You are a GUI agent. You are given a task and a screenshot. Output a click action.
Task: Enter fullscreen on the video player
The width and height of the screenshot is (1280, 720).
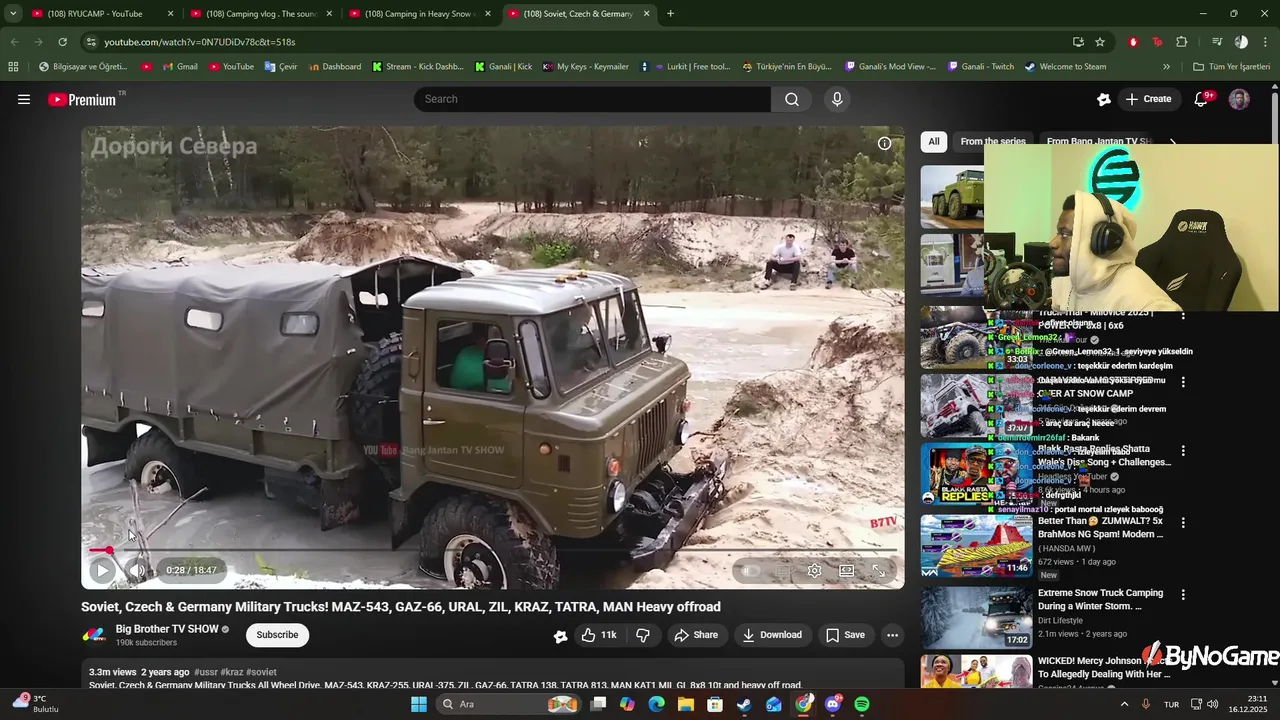pyautogui.click(x=878, y=570)
